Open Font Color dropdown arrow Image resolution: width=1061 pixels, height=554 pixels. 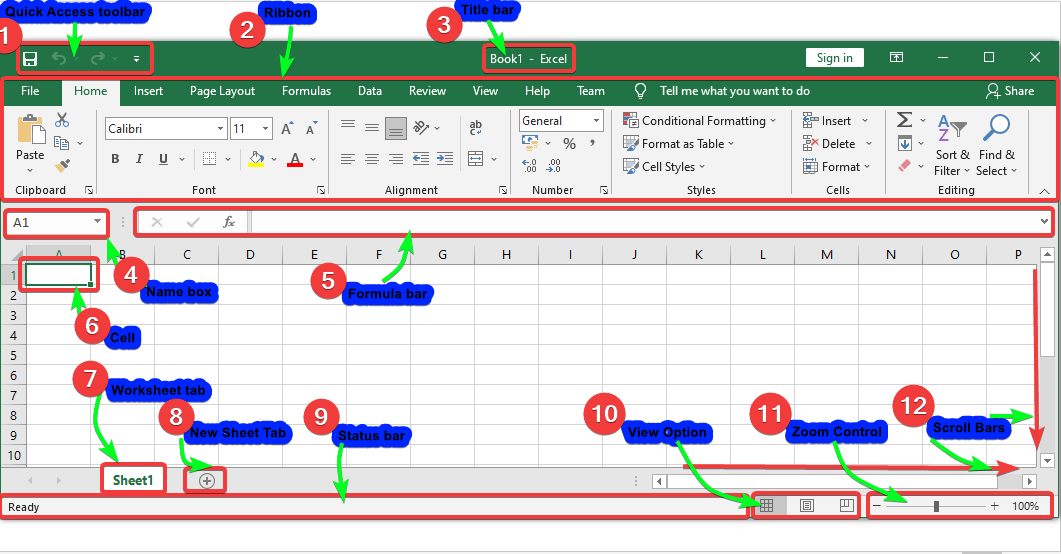click(313, 160)
